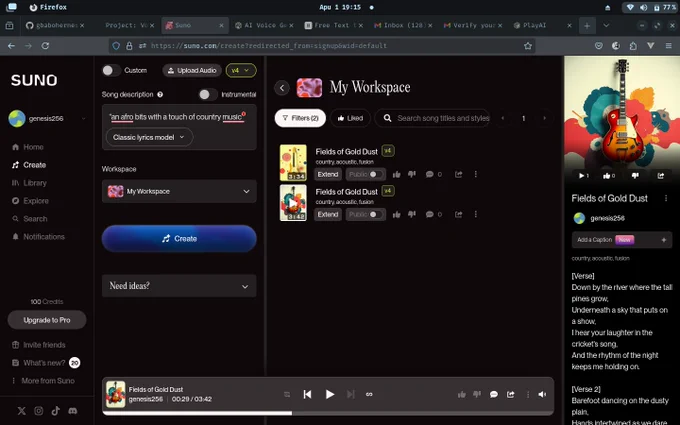Like the second Fields of Gold Dust song
The image size is (680, 425).
point(396,214)
